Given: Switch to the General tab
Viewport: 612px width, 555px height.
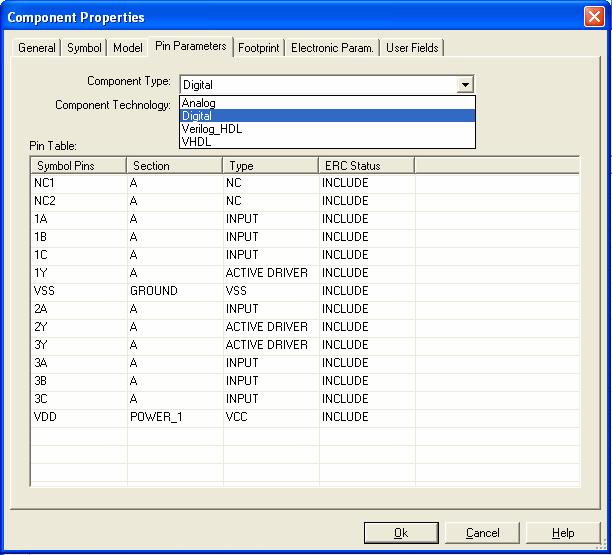Looking at the screenshot, I should [37, 48].
